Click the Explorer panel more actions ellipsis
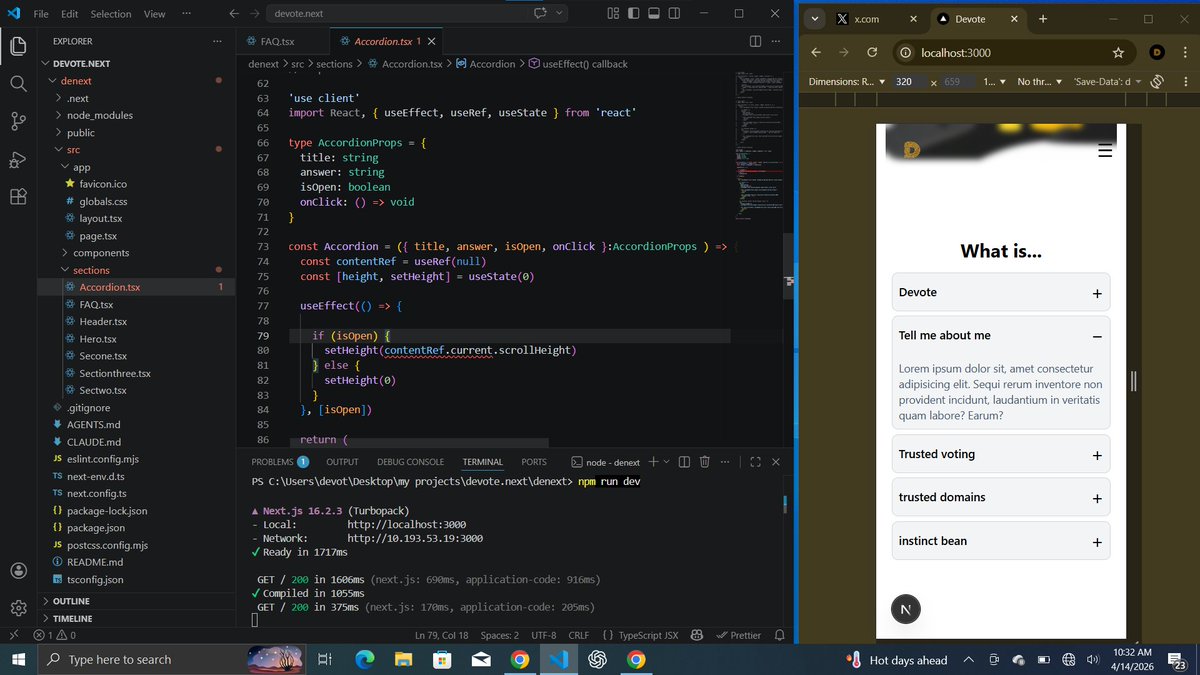Viewport: 1200px width, 675px height. 217,41
